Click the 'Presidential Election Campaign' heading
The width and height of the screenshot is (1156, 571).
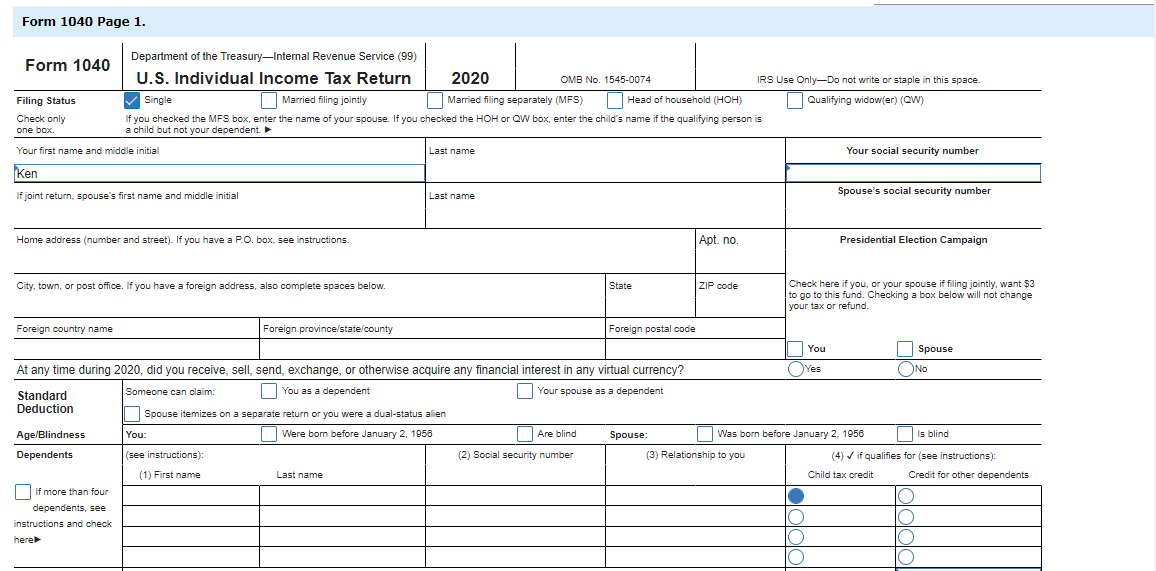point(913,240)
